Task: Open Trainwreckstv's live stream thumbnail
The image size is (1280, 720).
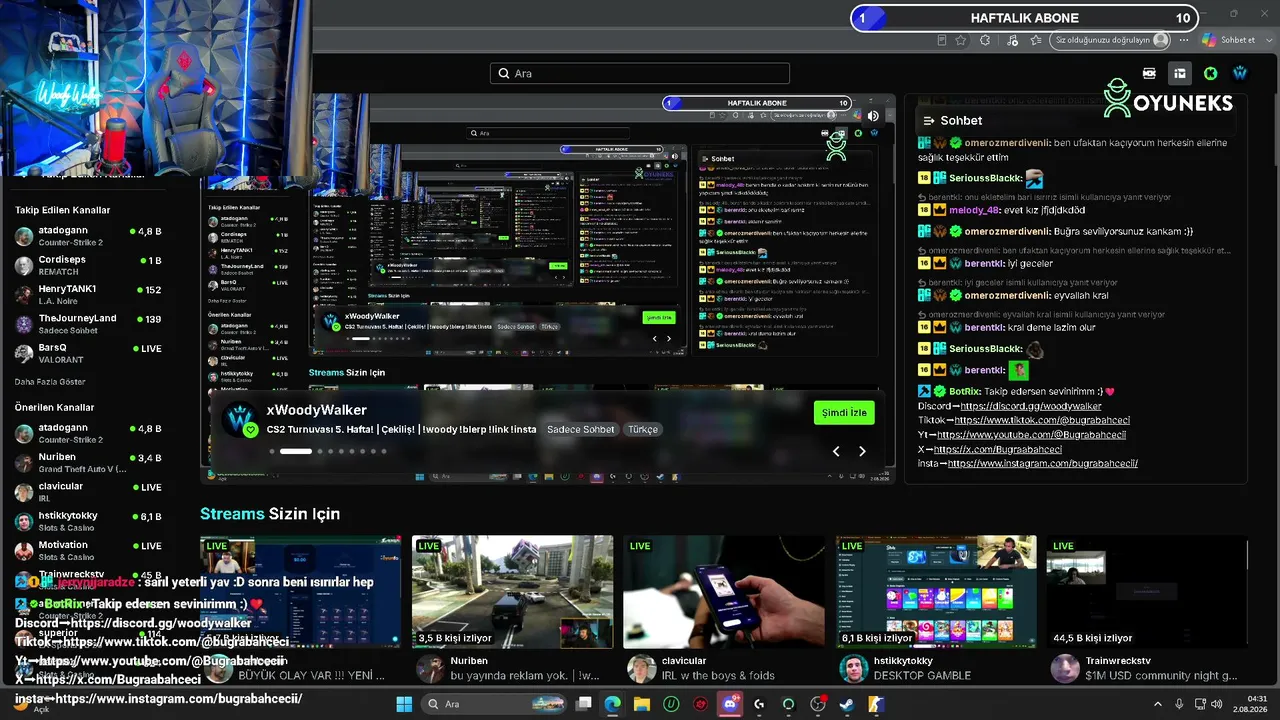Action: [1148, 592]
